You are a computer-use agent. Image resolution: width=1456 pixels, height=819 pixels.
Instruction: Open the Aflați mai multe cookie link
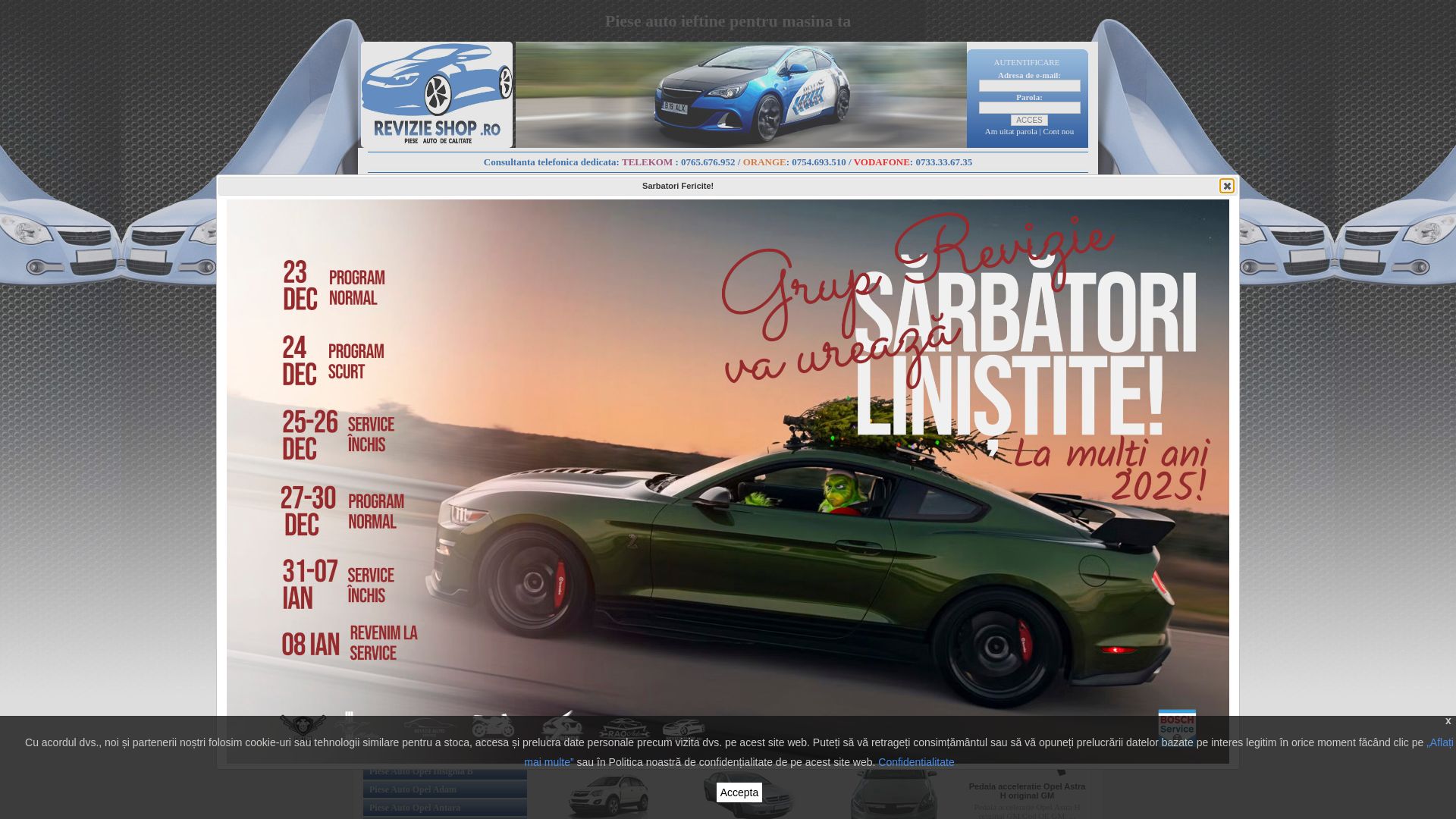1439,742
